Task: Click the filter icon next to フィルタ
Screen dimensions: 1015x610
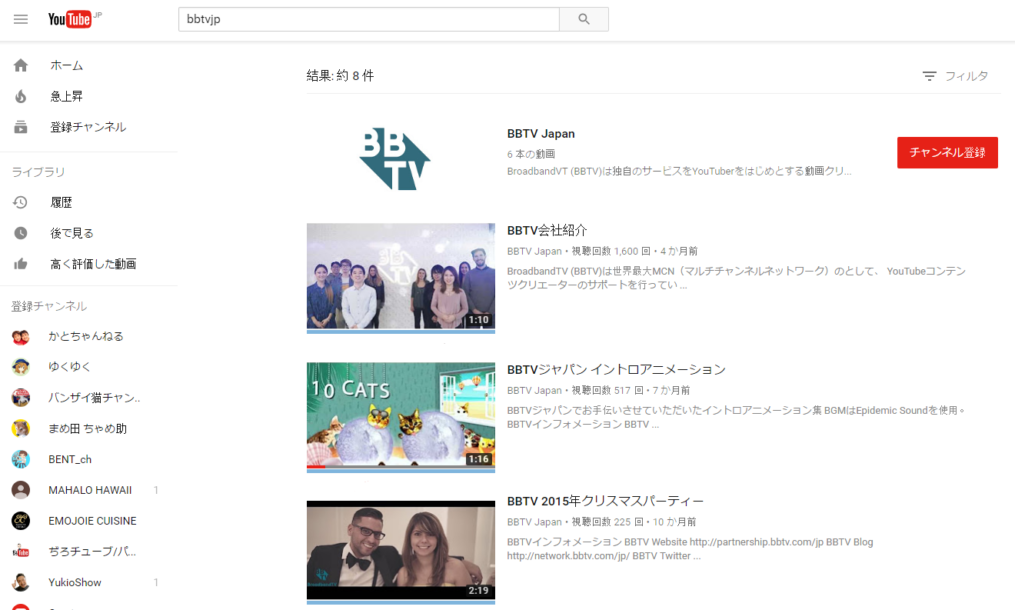Action: coord(930,76)
